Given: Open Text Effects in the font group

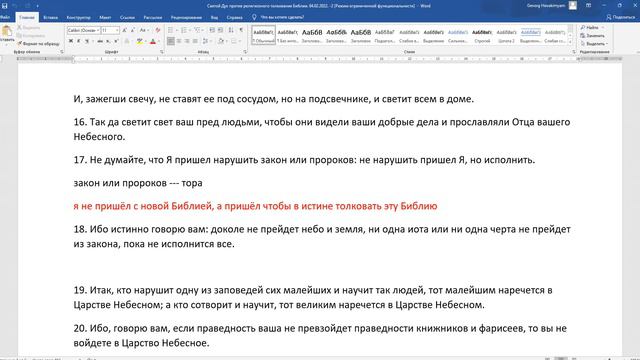Looking at the screenshot, I should pyautogui.click(x=127, y=41).
